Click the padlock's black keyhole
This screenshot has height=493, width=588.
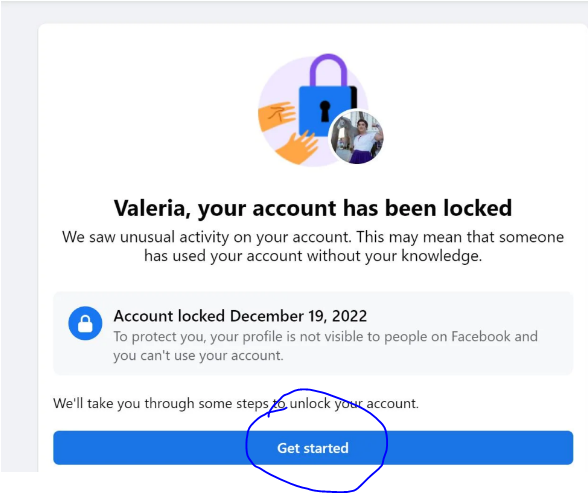tap(325, 111)
